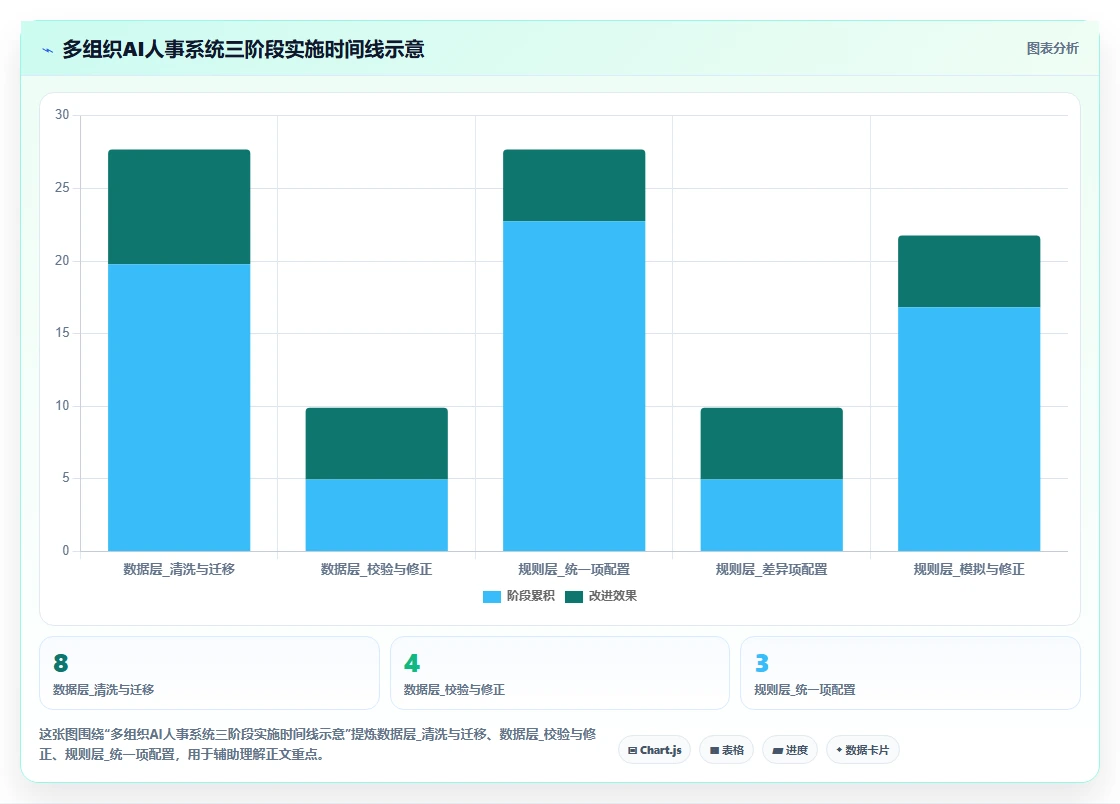
Task: Click the green segment of 规则层_模拟与修正 bar
Action: click(x=969, y=271)
